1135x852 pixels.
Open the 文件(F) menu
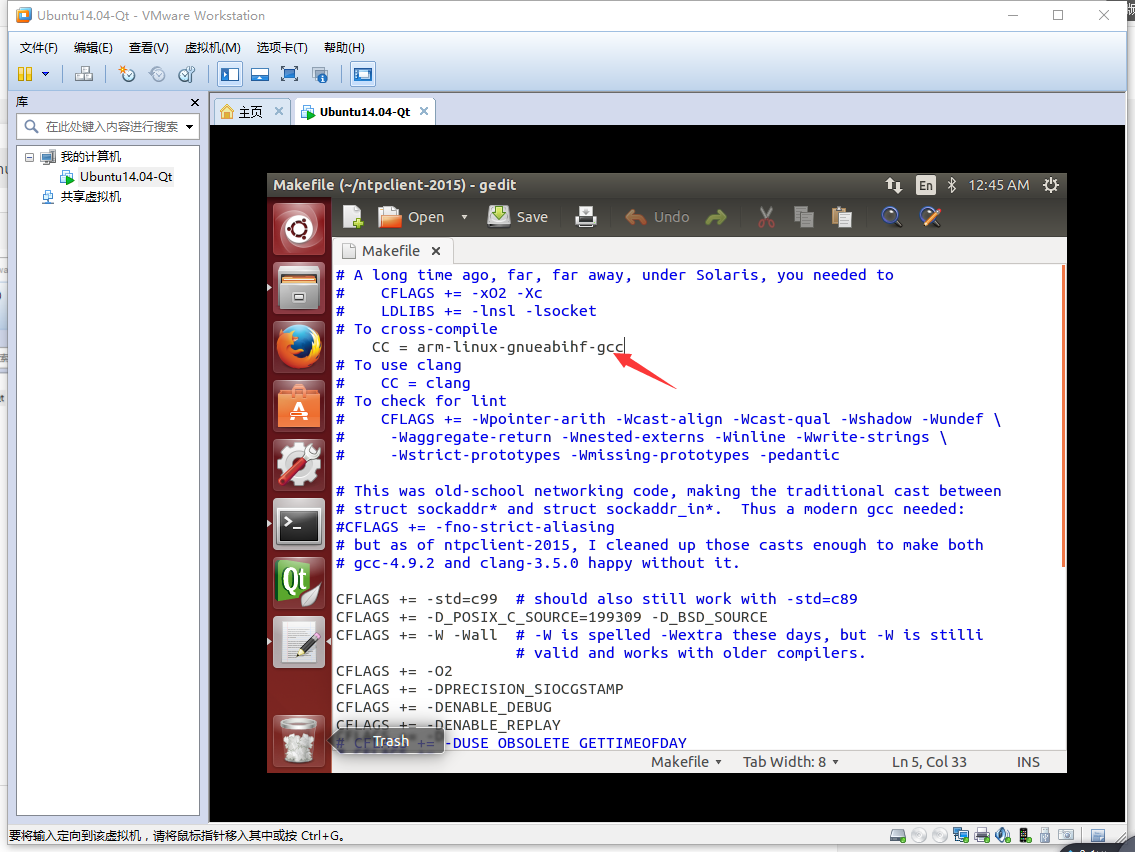tap(38, 48)
